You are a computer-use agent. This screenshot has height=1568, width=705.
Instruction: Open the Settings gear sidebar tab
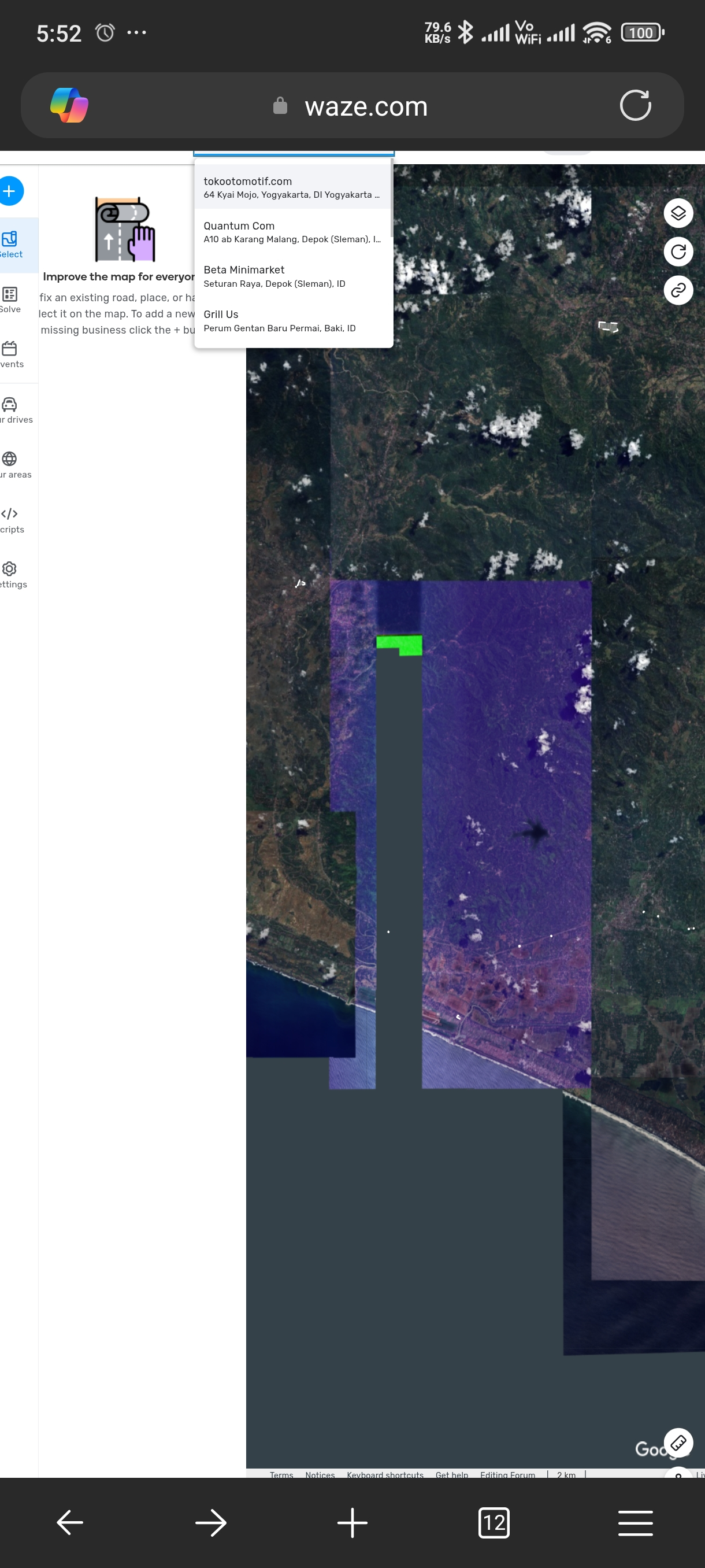click(x=11, y=575)
